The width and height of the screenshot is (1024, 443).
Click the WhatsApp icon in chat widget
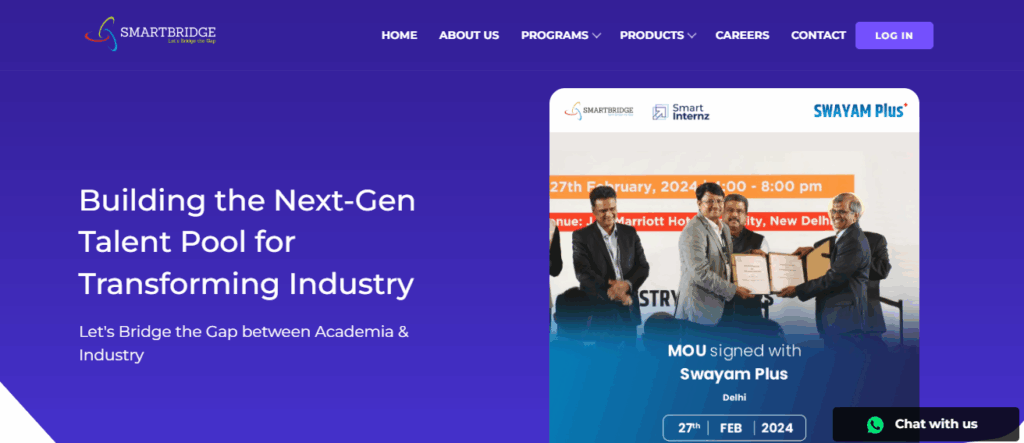coord(875,425)
